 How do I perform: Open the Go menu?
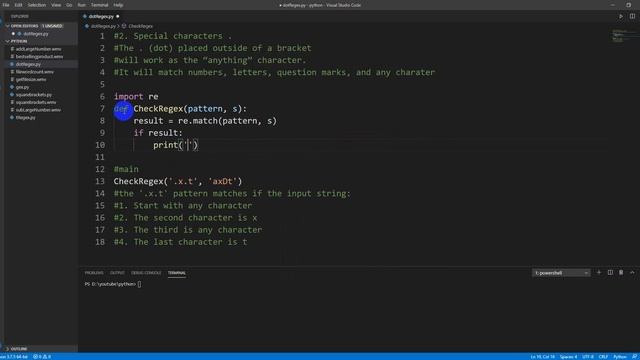point(69,5)
